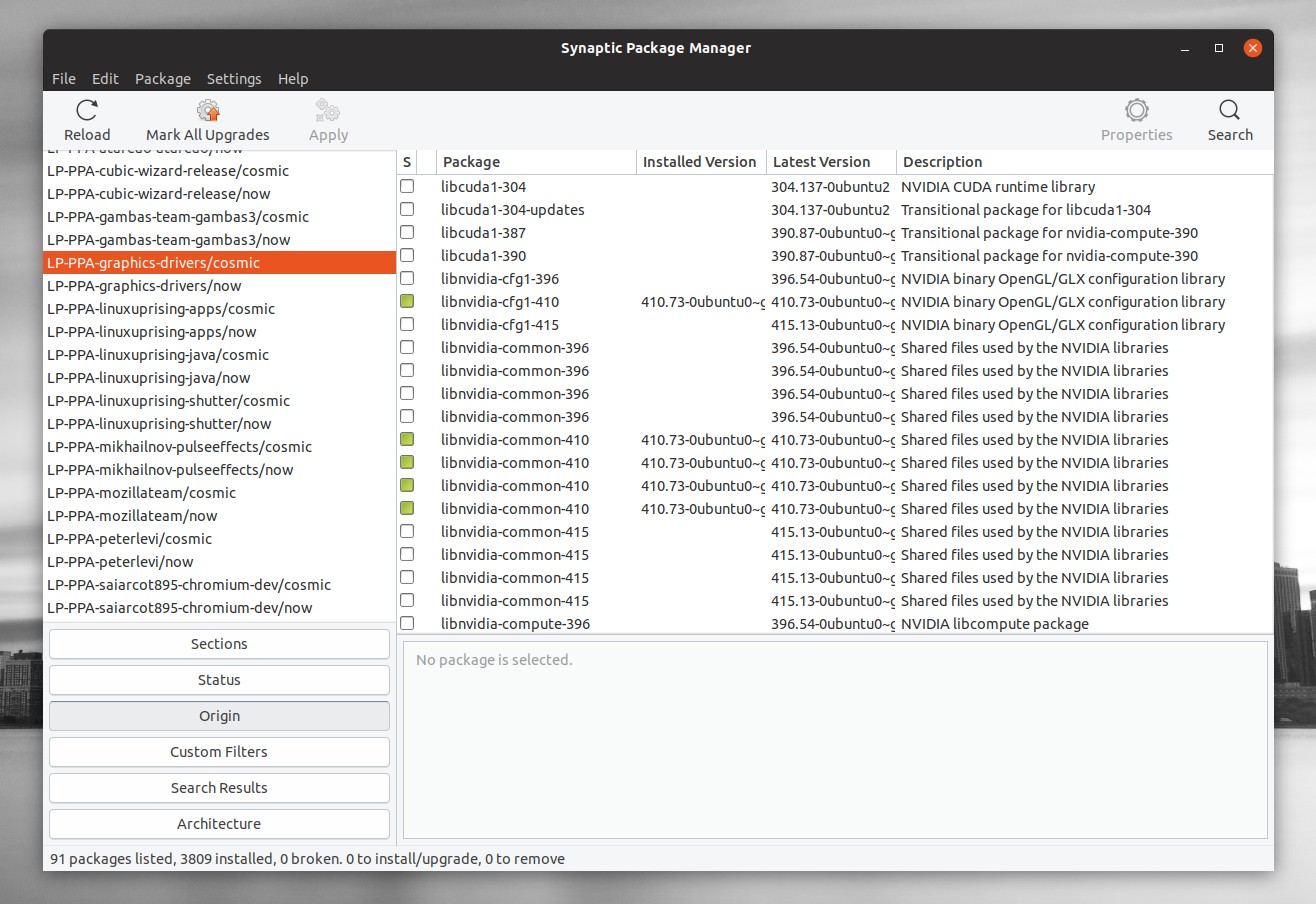
Task: Click the Search magnifier icon
Action: [x=1229, y=110]
